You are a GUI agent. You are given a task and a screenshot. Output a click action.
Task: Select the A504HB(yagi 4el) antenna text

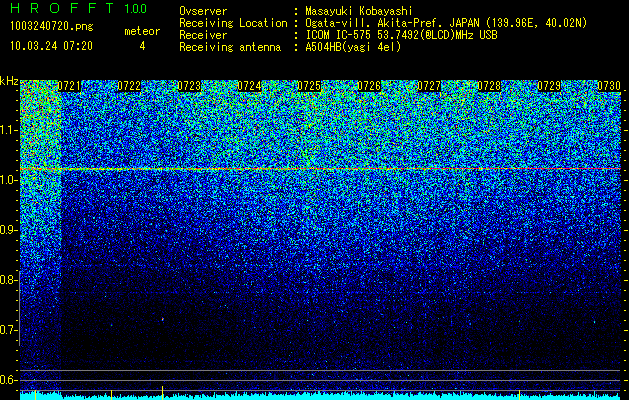click(x=353, y=47)
